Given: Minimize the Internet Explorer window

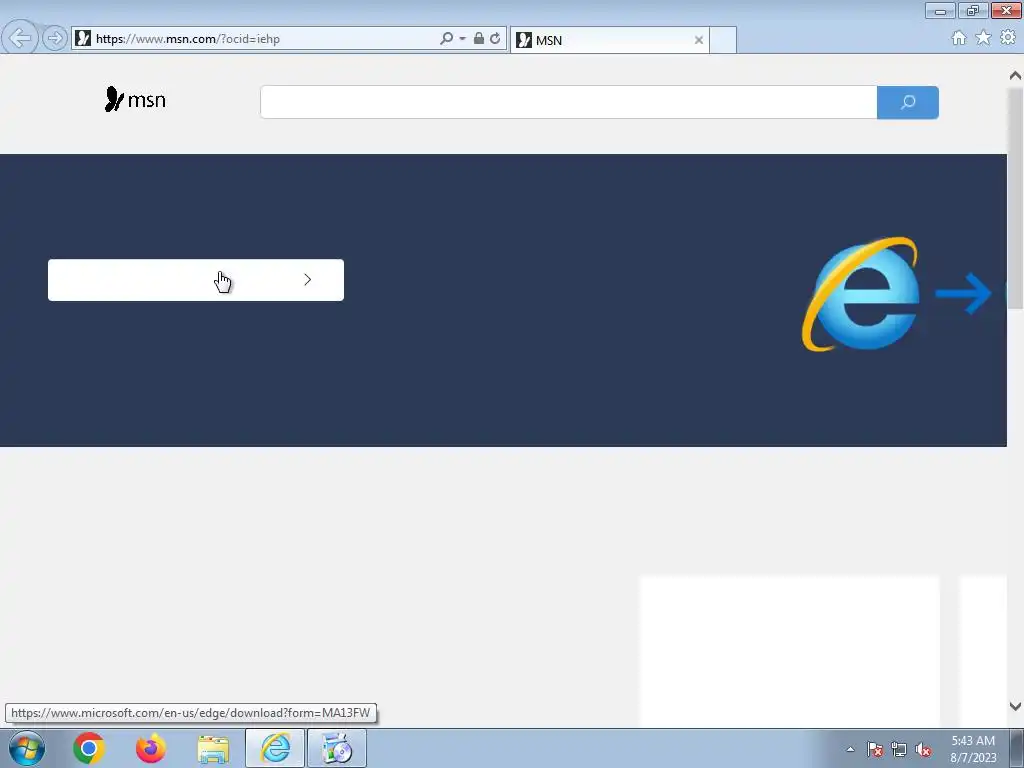Looking at the screenshot, I should point(940,10).
